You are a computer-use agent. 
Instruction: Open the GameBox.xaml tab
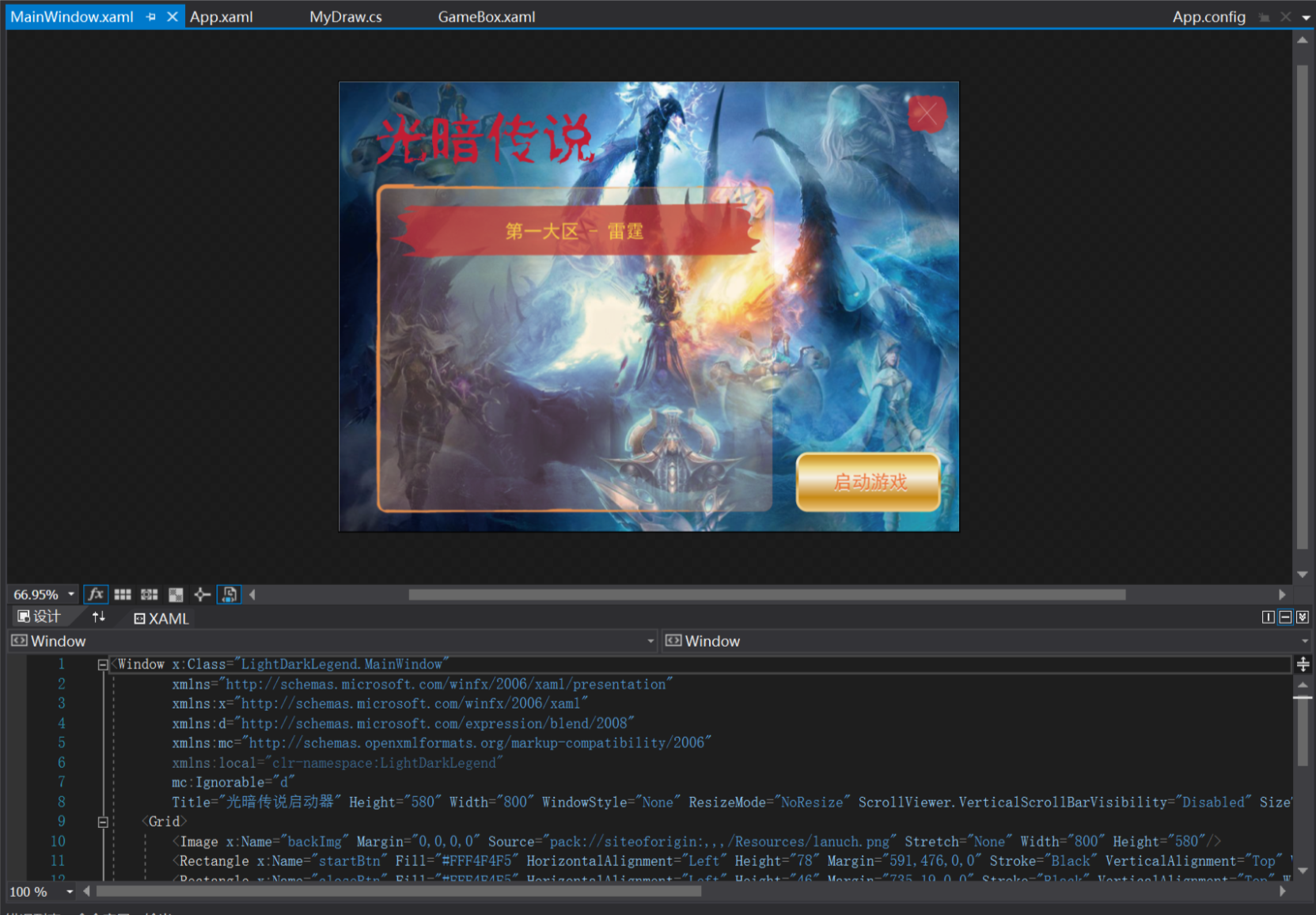[487, 17]
